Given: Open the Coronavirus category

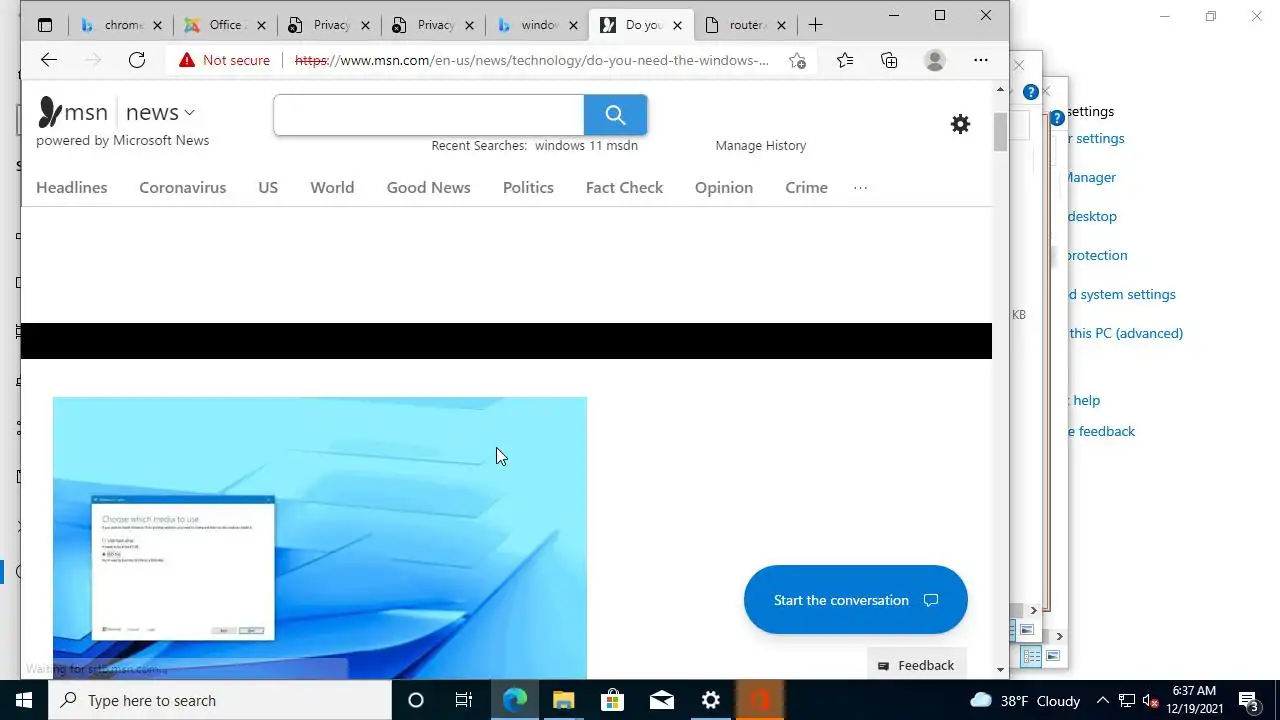Looking at the screenshot, I should pyautogui.click(x=182, y=188).
